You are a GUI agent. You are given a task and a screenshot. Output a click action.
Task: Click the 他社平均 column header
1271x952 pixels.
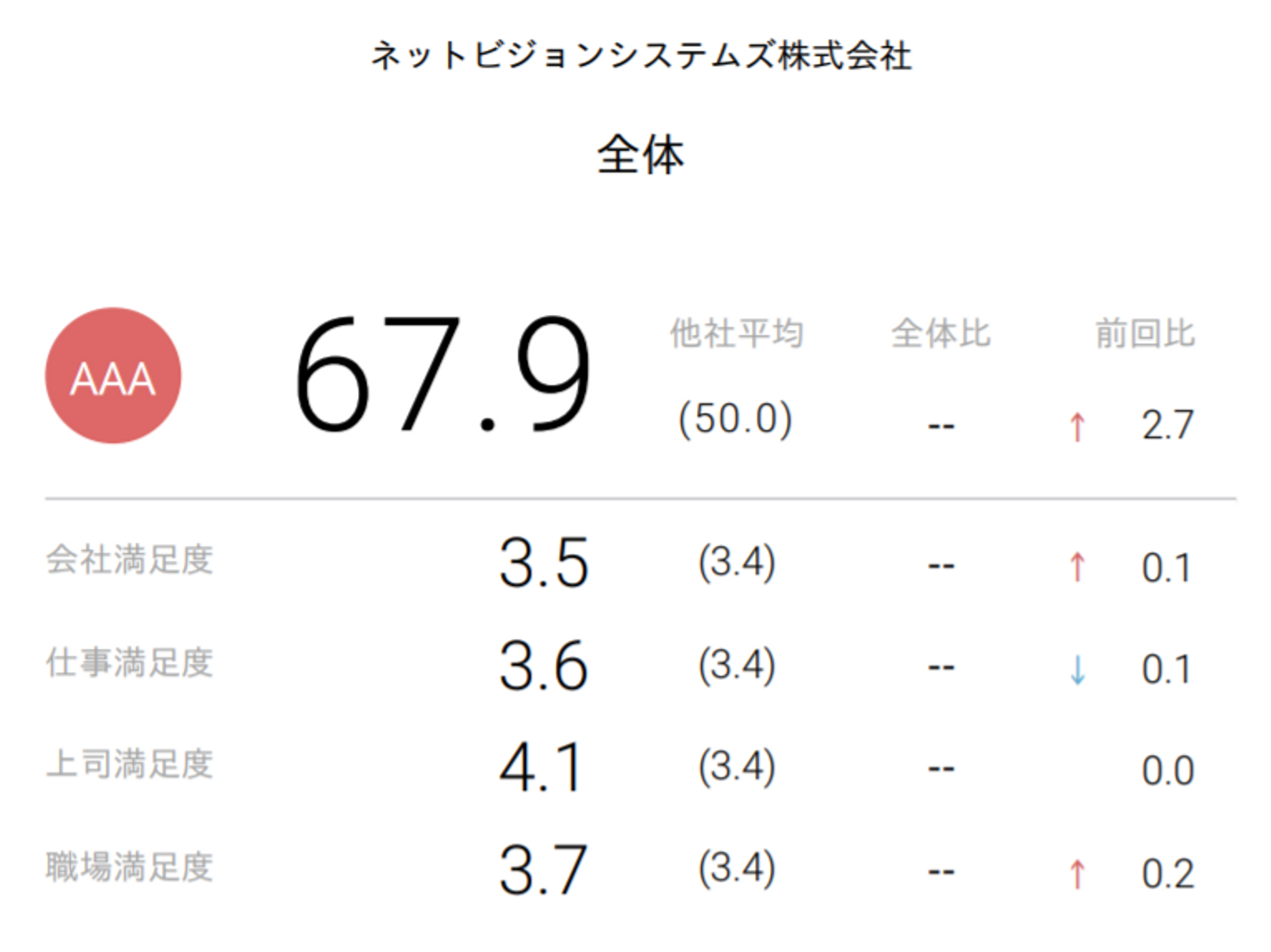click(x=736, y=334)
